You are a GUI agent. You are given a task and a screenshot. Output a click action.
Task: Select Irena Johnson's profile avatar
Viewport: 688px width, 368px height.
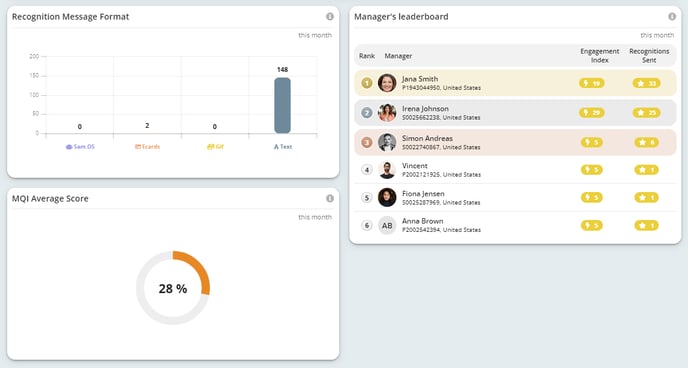(x=387, y=113)
